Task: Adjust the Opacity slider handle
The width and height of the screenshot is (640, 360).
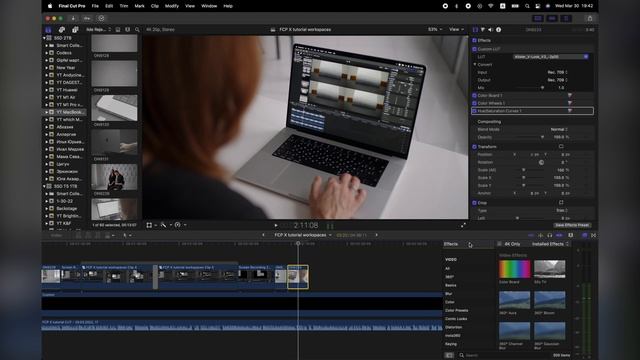Action: 542,137
